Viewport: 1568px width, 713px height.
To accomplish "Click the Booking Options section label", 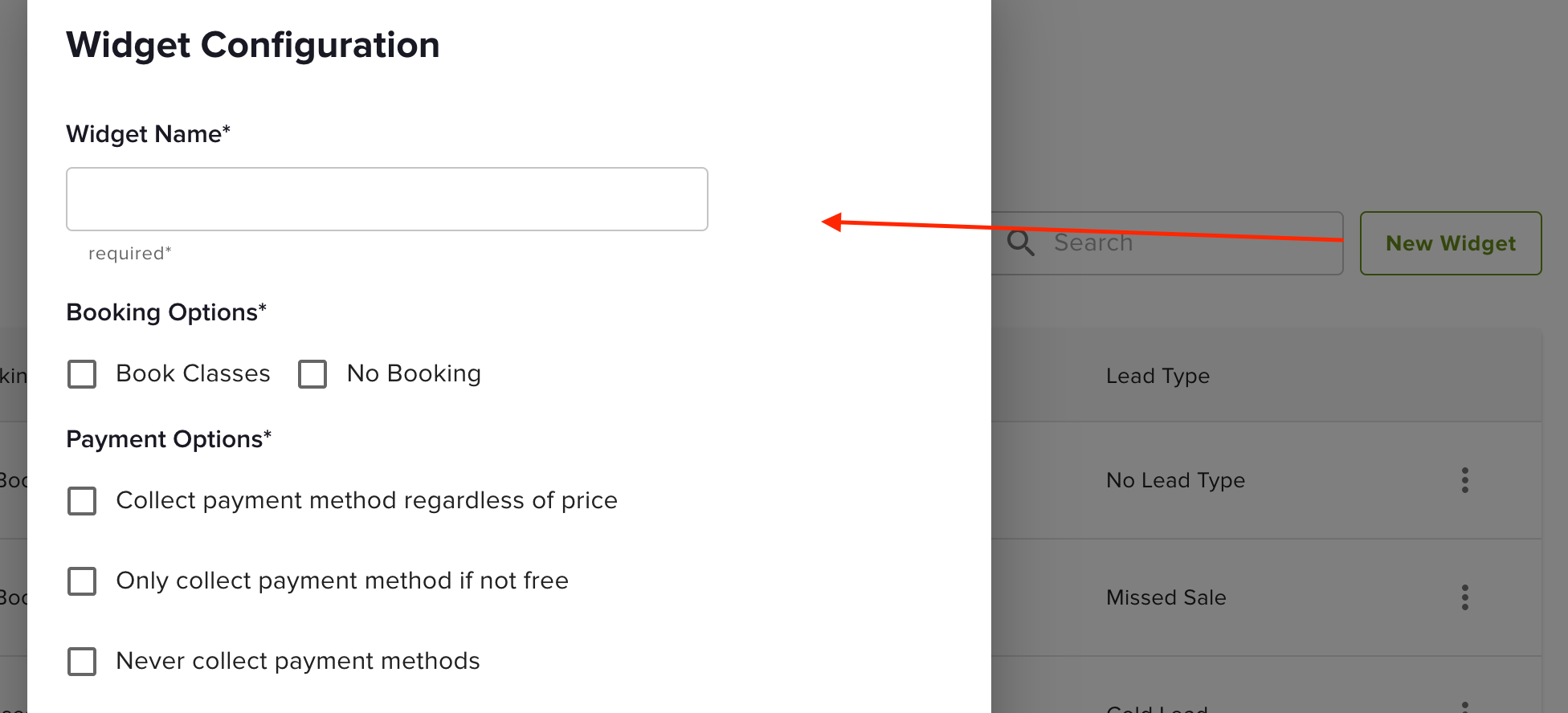I will 166,312.
